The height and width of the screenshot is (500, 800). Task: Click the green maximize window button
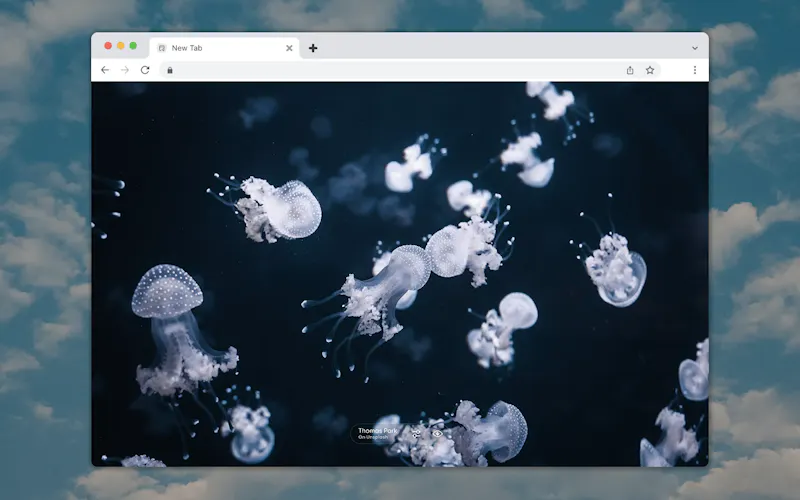coord(133,46)
